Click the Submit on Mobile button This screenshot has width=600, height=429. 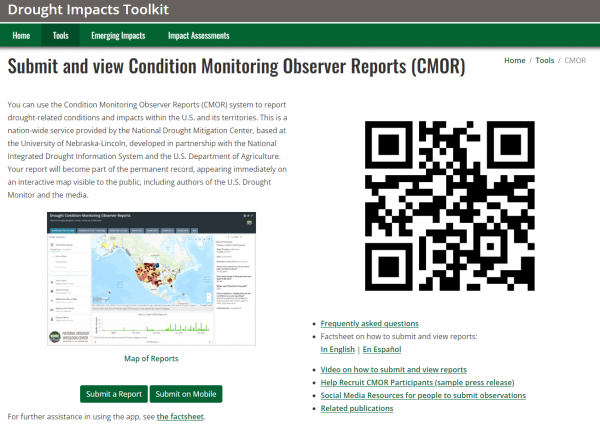click(186, 394)
